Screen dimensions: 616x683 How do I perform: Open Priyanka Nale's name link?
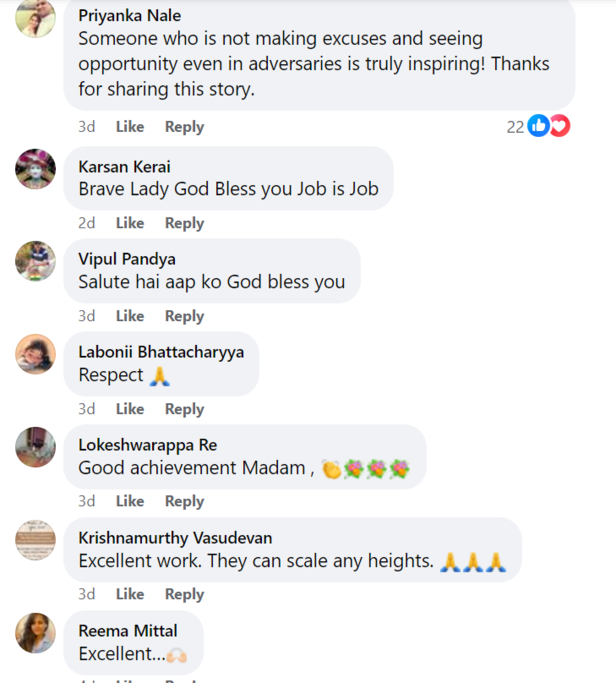point(130,16)
